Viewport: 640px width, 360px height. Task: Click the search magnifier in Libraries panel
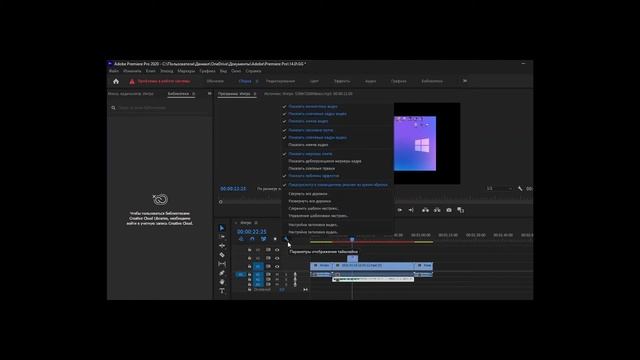click(113, 108)
